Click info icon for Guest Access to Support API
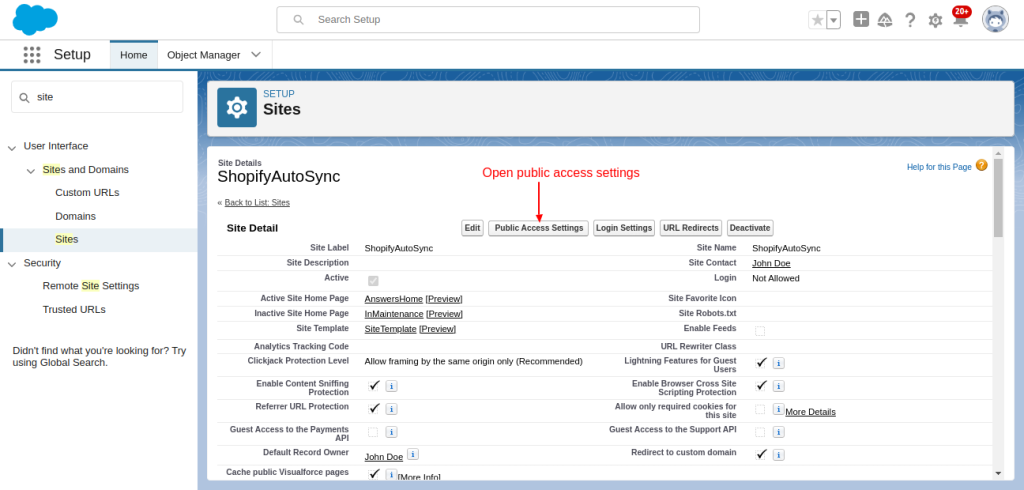The height and width of the screenshot is (490, 1024). (x=778, y=432)
